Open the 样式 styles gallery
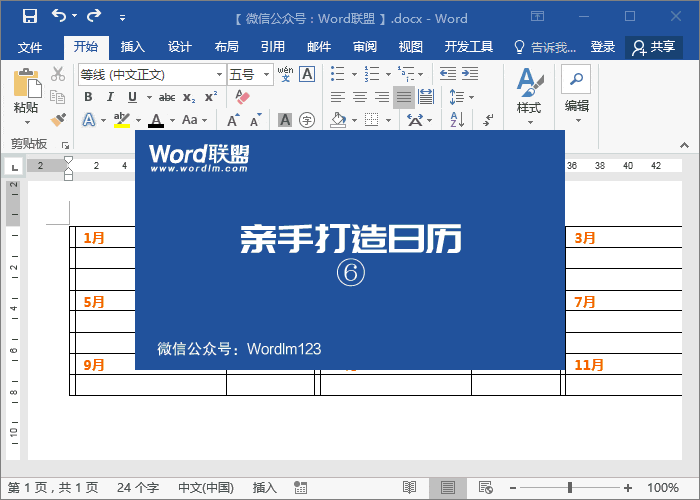The image size is (700, 500). (x=529, y=96)
